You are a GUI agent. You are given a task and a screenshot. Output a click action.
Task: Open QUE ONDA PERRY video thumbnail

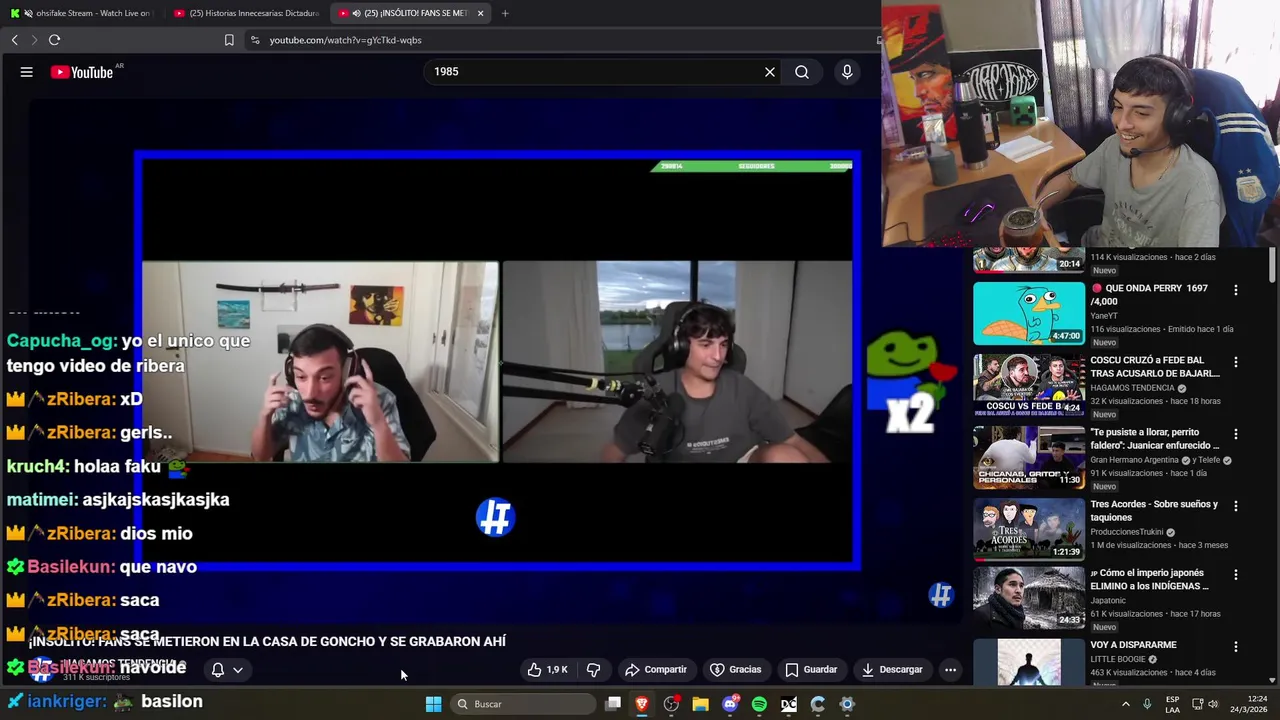[1029, 313]
